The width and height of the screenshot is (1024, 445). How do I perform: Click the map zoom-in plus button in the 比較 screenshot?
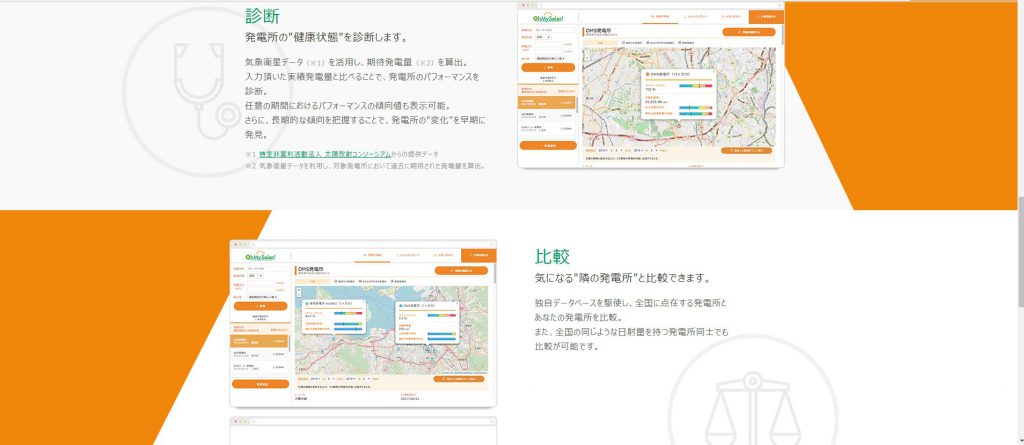[298, 289]
